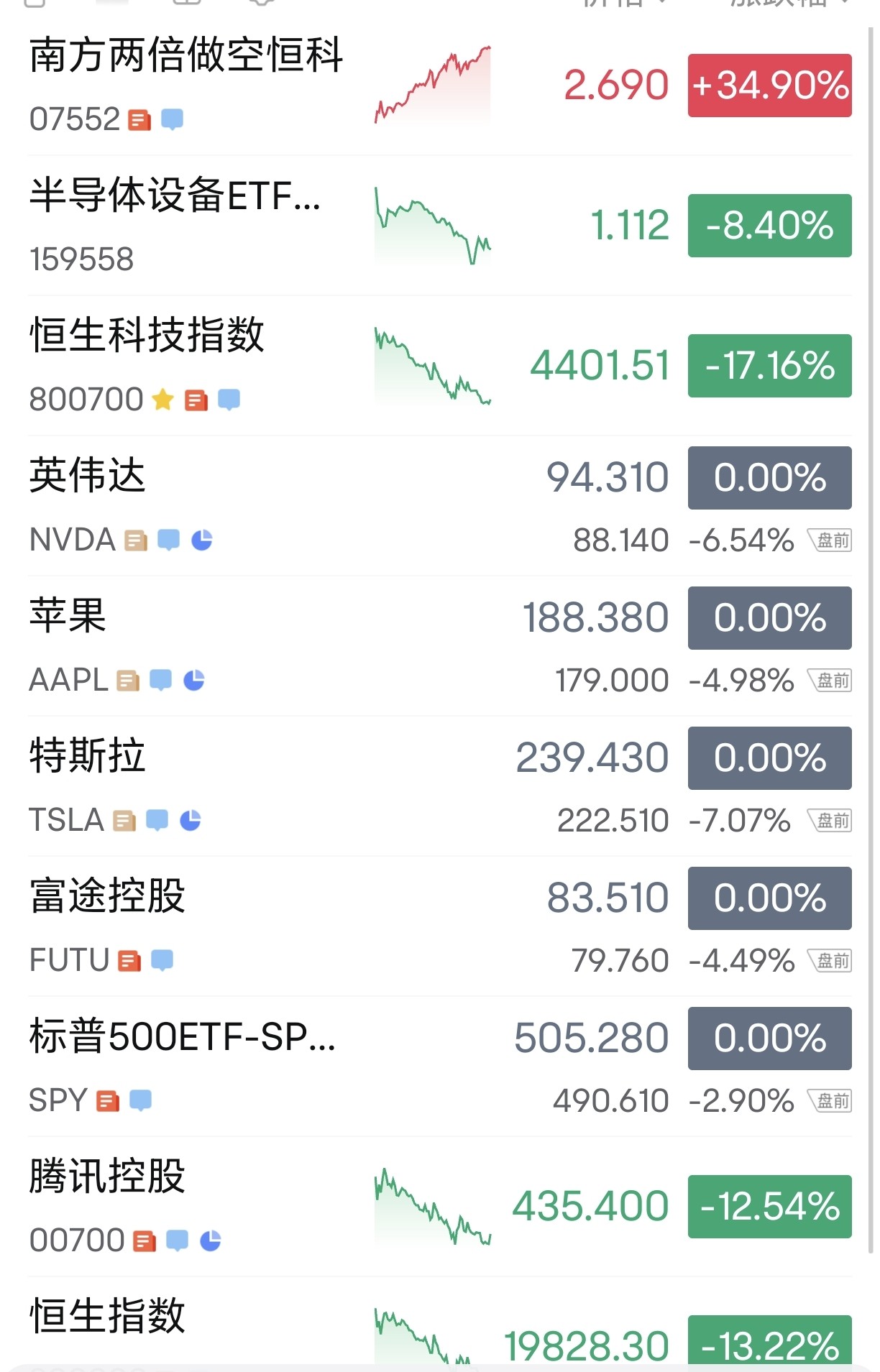
Task: Open NVDA's blue pie chart icon
Action: [x=202, y=540]
